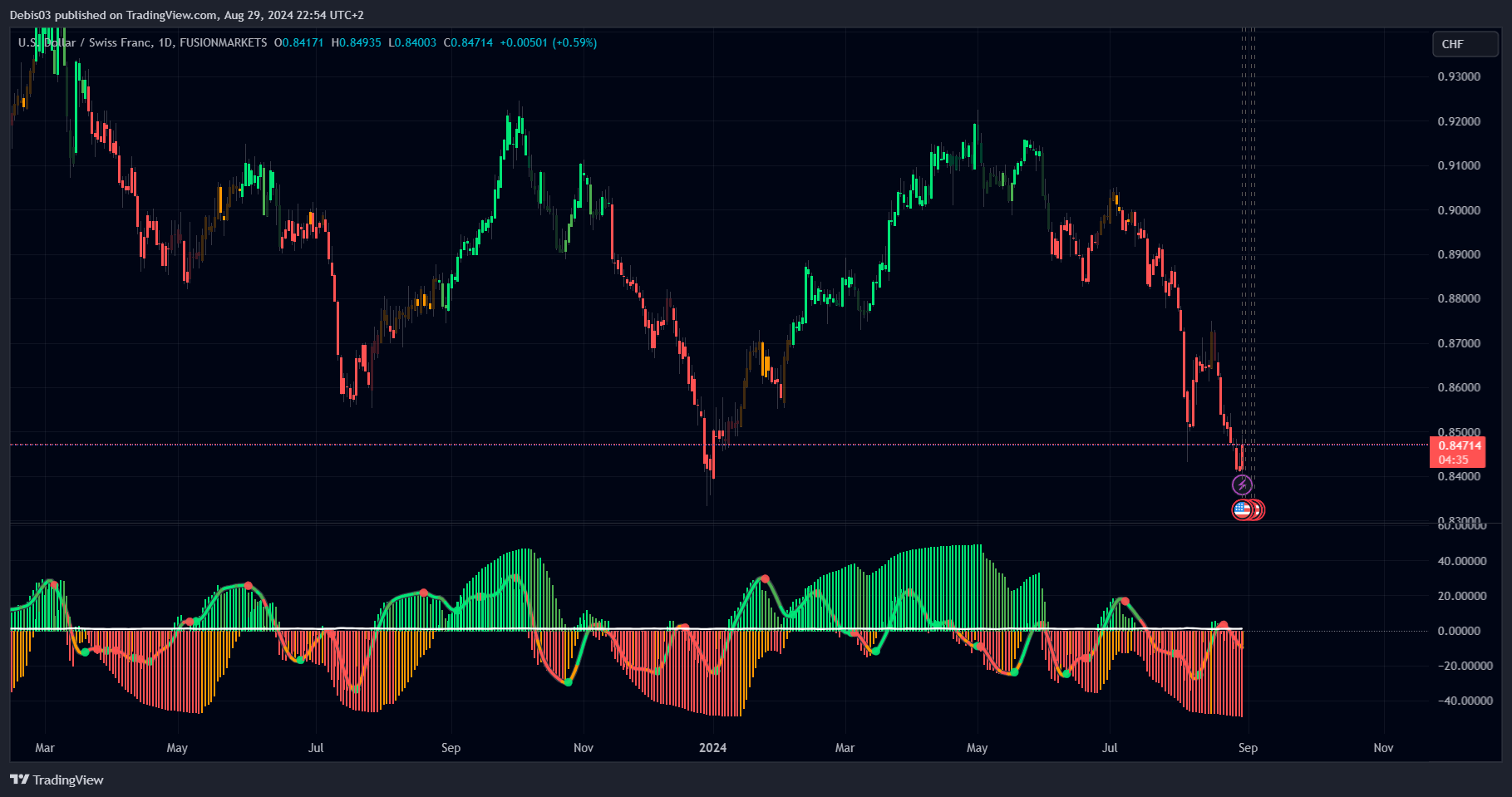The height and width of the screenshot is (797, 1512).
Task: Click the Nov label before 2024
Action: pyautogui.click(x=584, y=748)
